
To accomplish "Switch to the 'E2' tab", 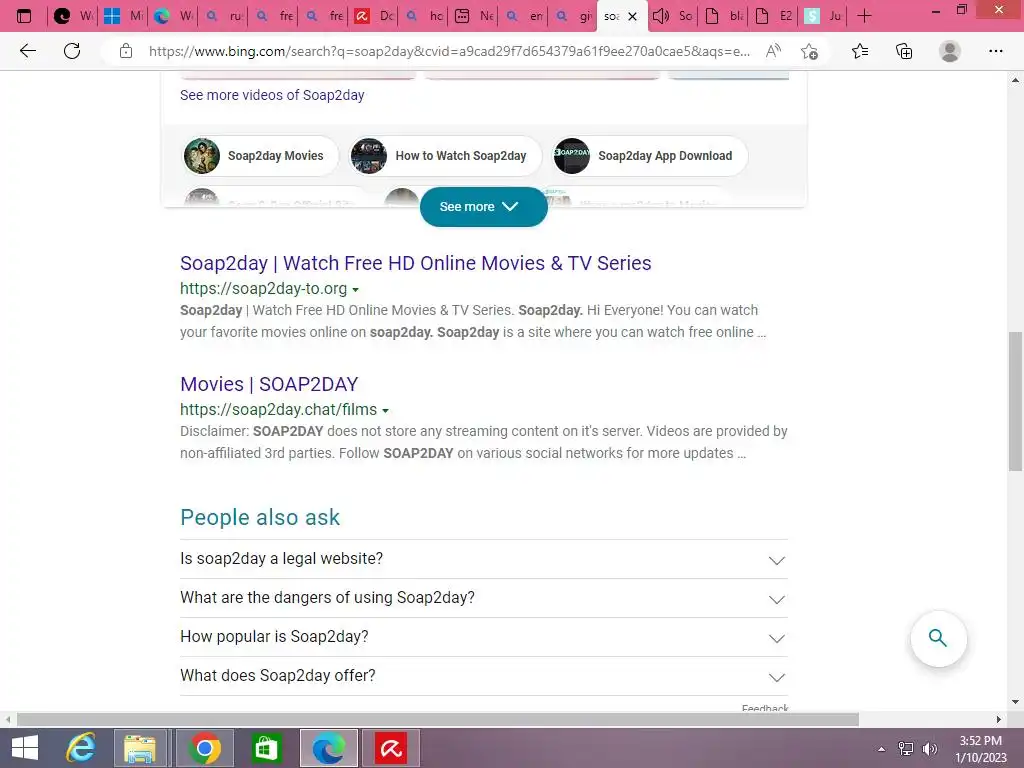I will pos(773,16).
